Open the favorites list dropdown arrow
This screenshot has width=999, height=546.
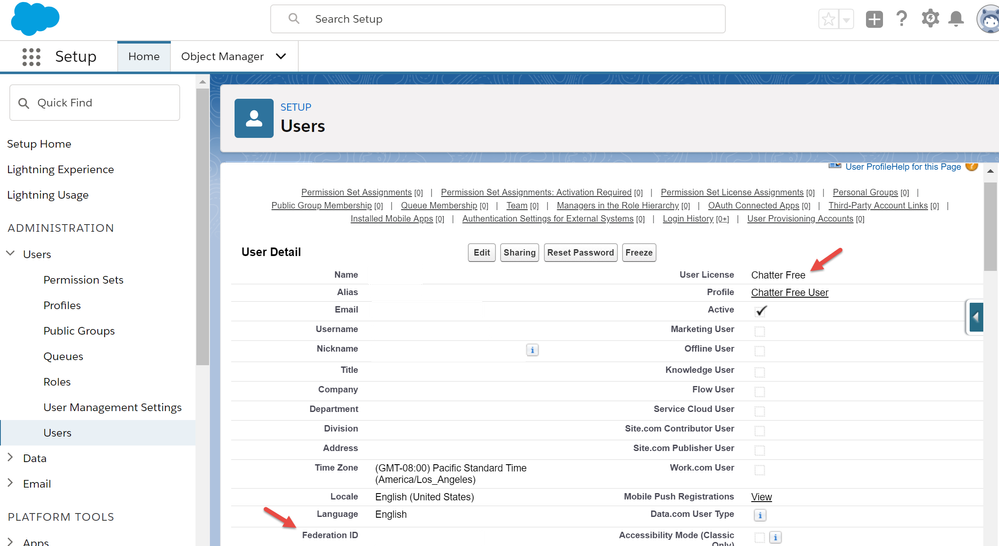point(846,19)
